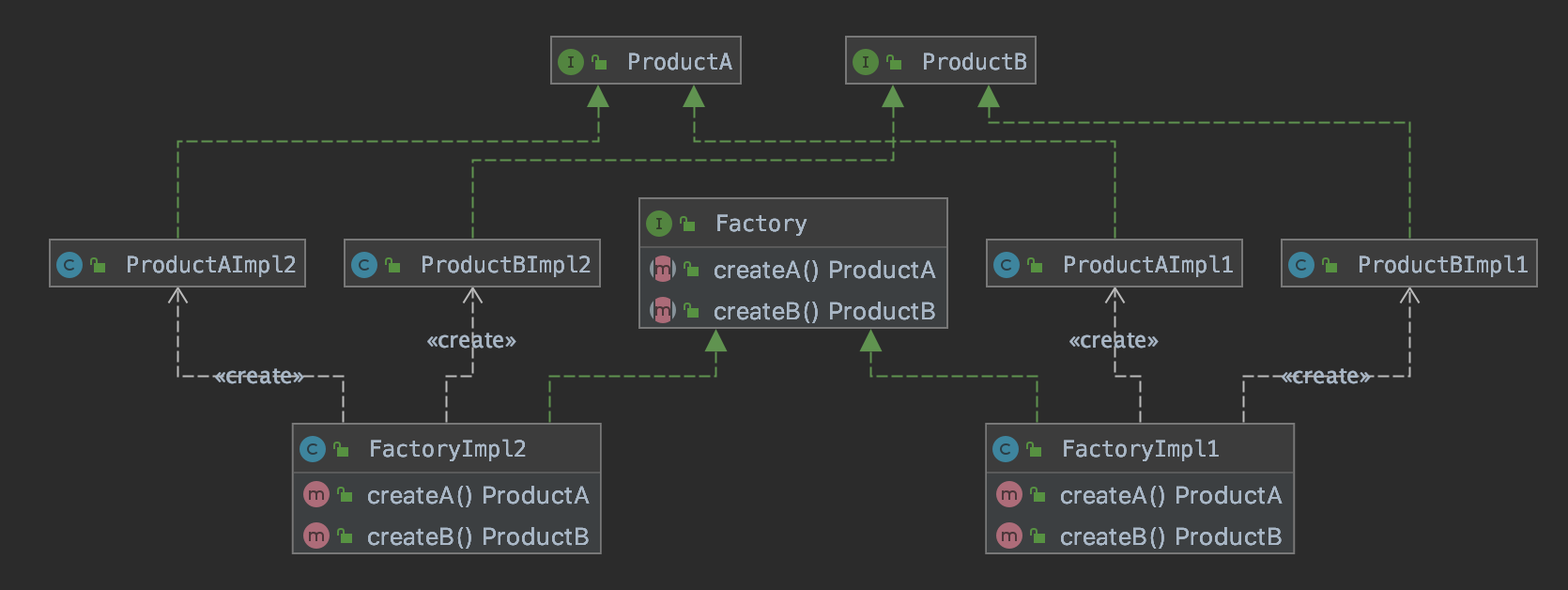Click the lock icon next to ProductAImpl1

click(1035, 265)
